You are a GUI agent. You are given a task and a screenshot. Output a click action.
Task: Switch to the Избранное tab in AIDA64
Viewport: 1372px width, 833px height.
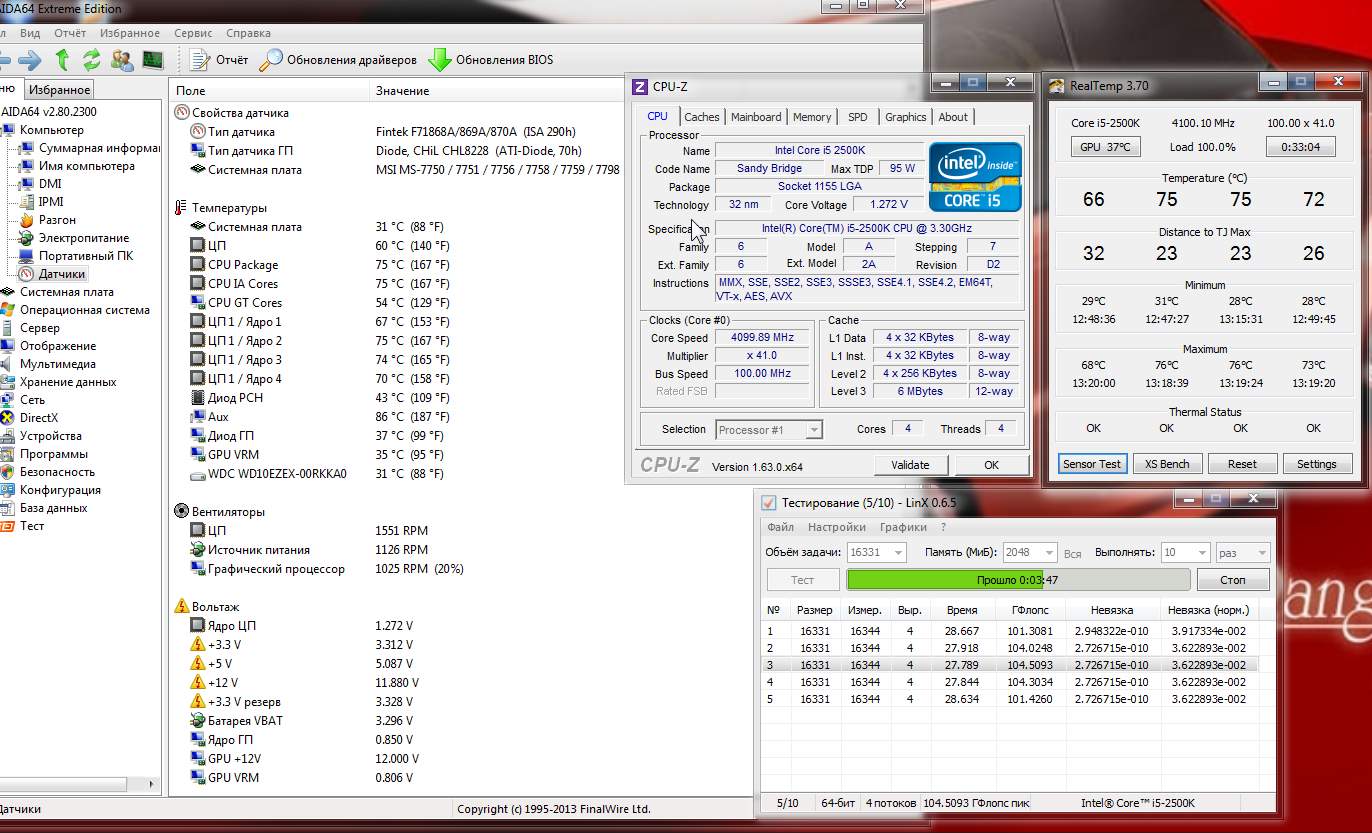tap(60, 90)
